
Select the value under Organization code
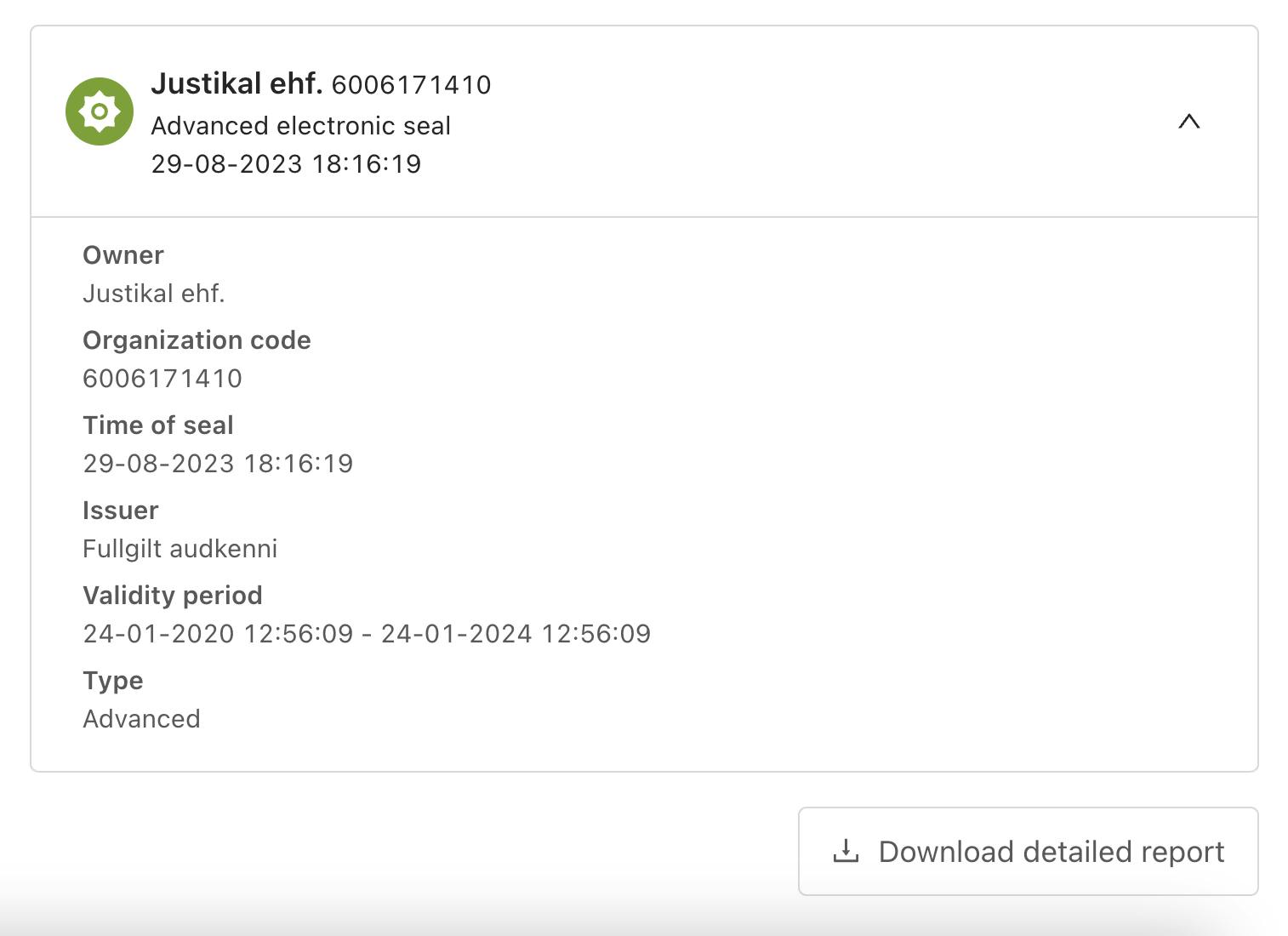162,379
